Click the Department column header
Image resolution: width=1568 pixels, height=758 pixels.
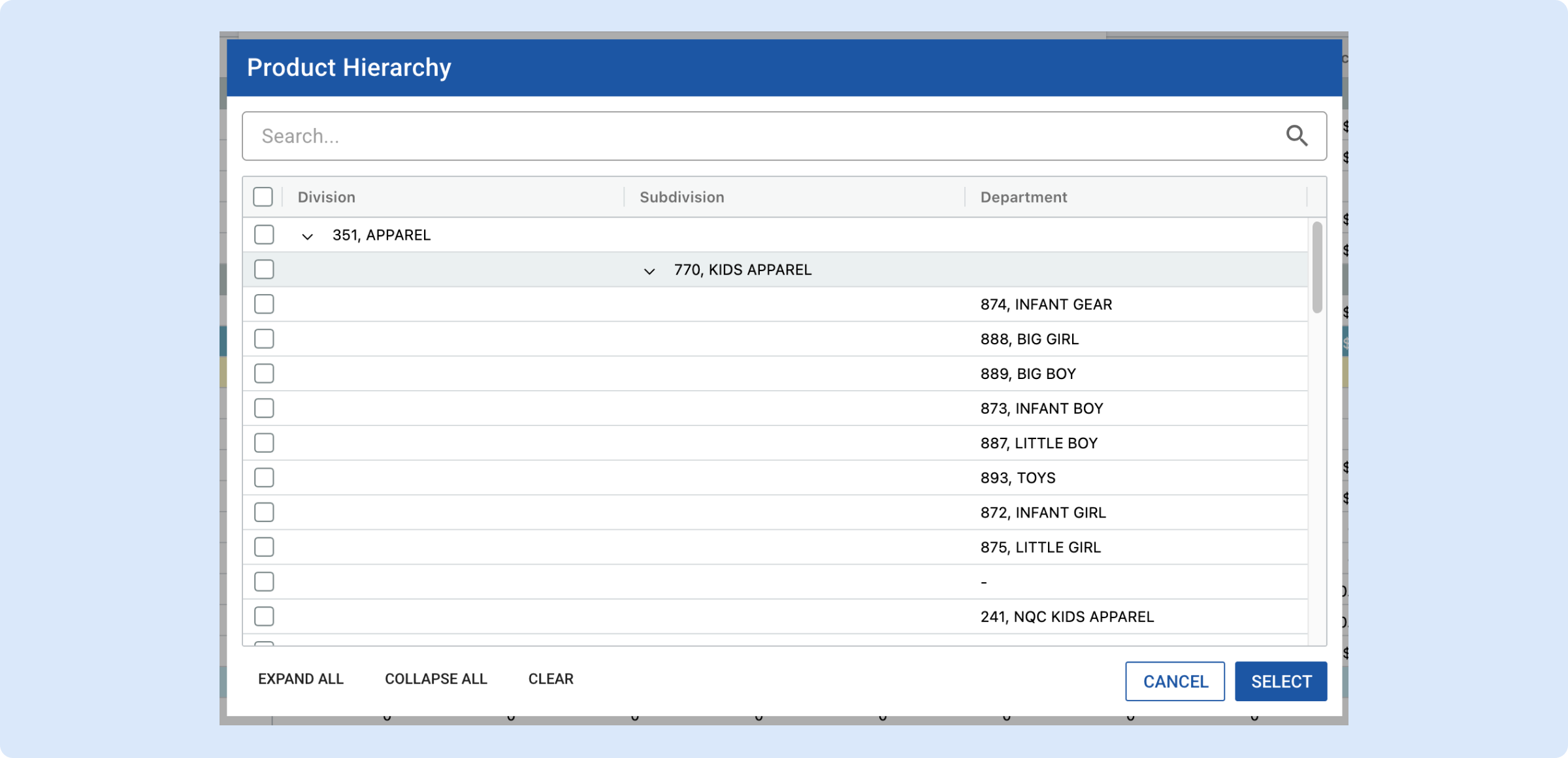point(1023,197)
